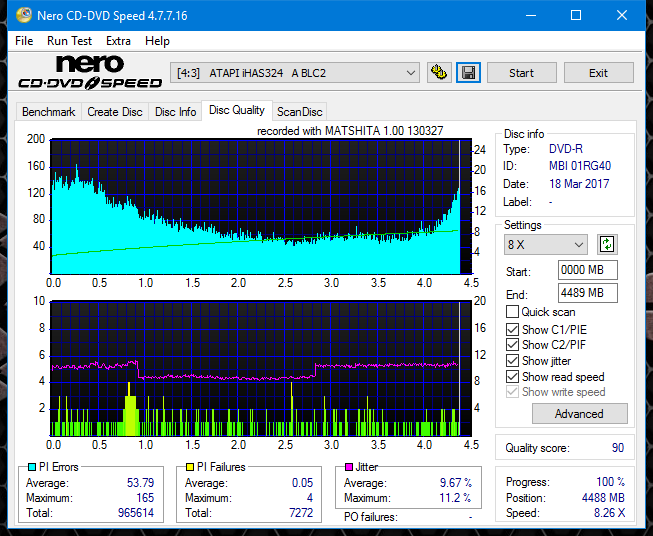Screen dimensions: 653x536
Task: Click the refresh speed settings icon
Action: click(x=607, y=244)
